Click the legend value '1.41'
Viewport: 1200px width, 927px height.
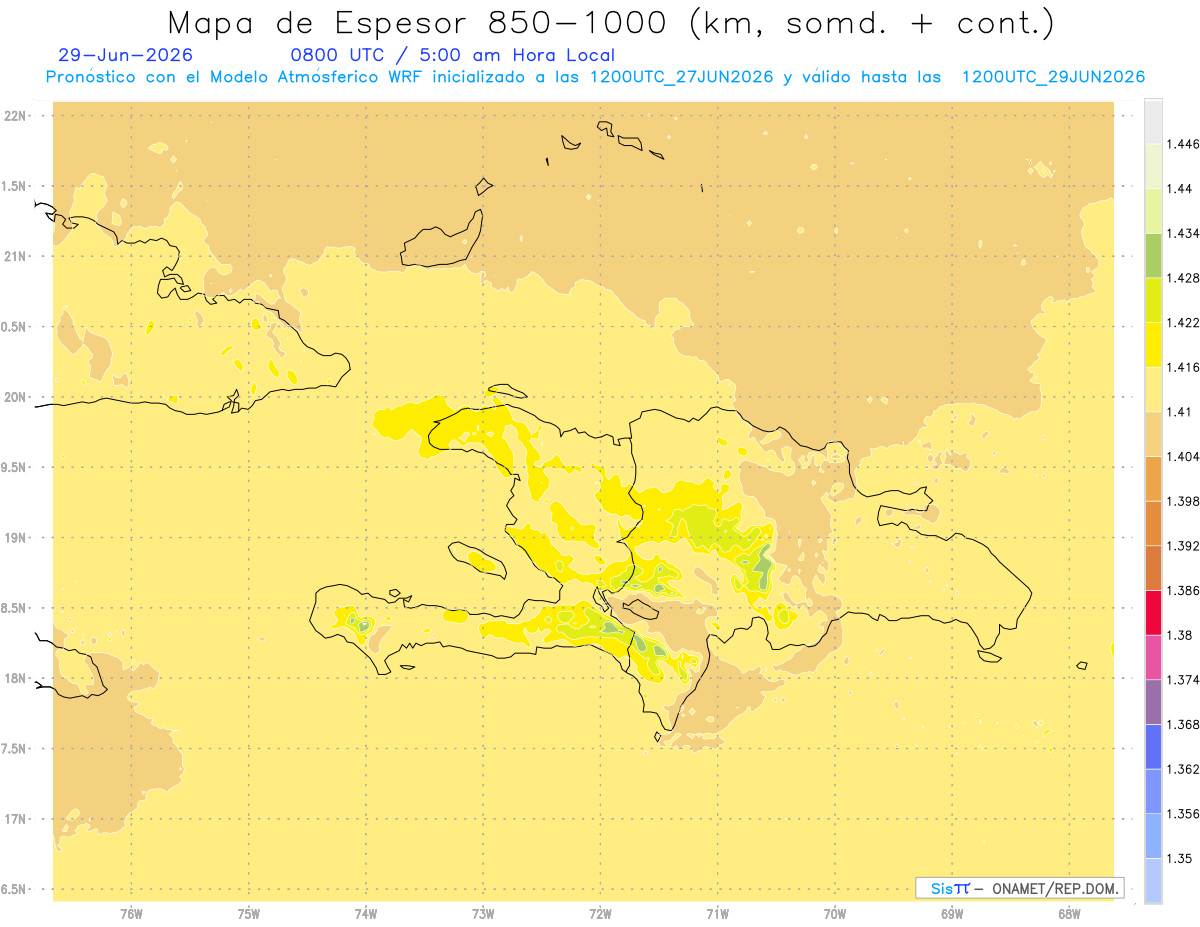pos(1180,412)
